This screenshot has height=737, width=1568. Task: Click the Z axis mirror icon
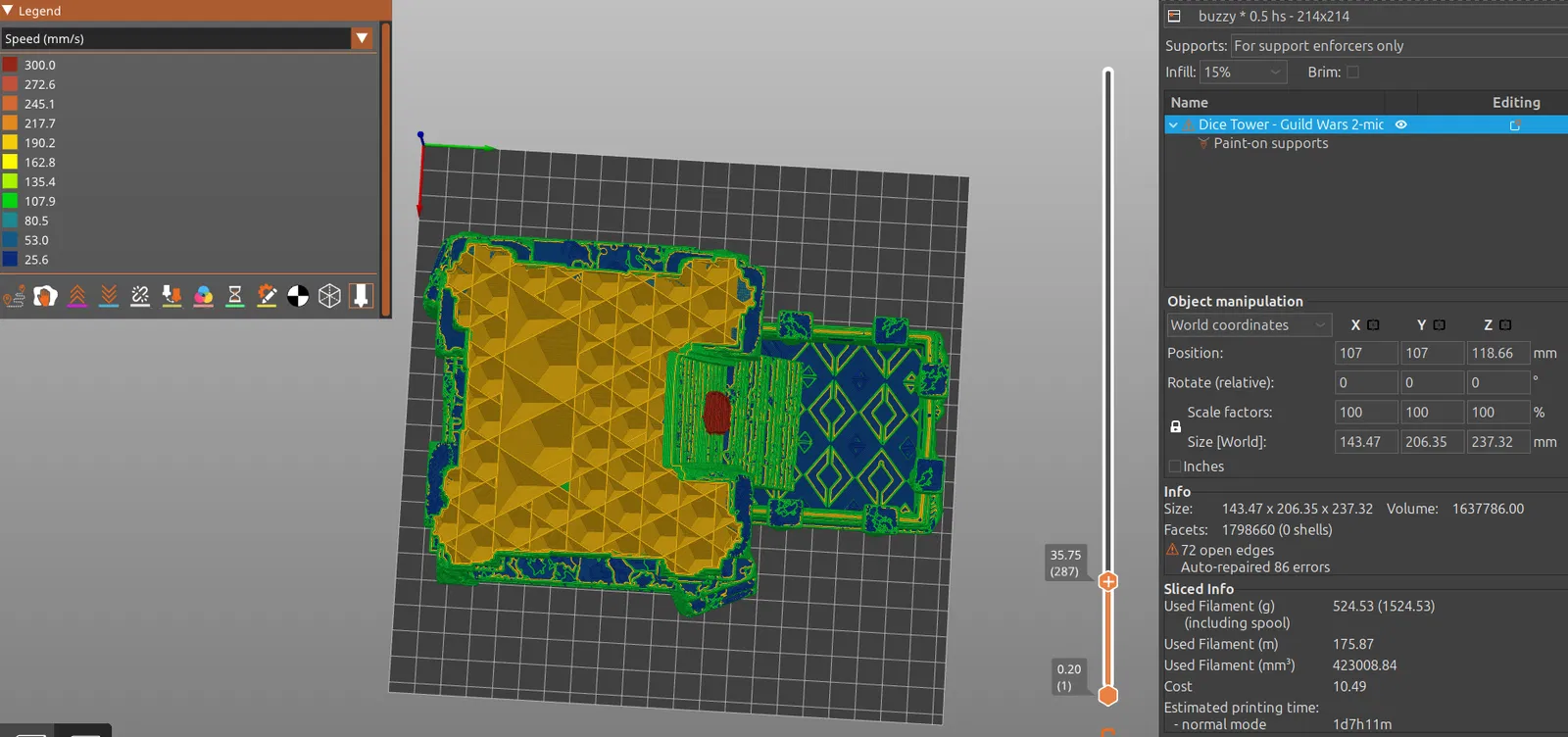pyautogui.click(x=1506, y=325)
